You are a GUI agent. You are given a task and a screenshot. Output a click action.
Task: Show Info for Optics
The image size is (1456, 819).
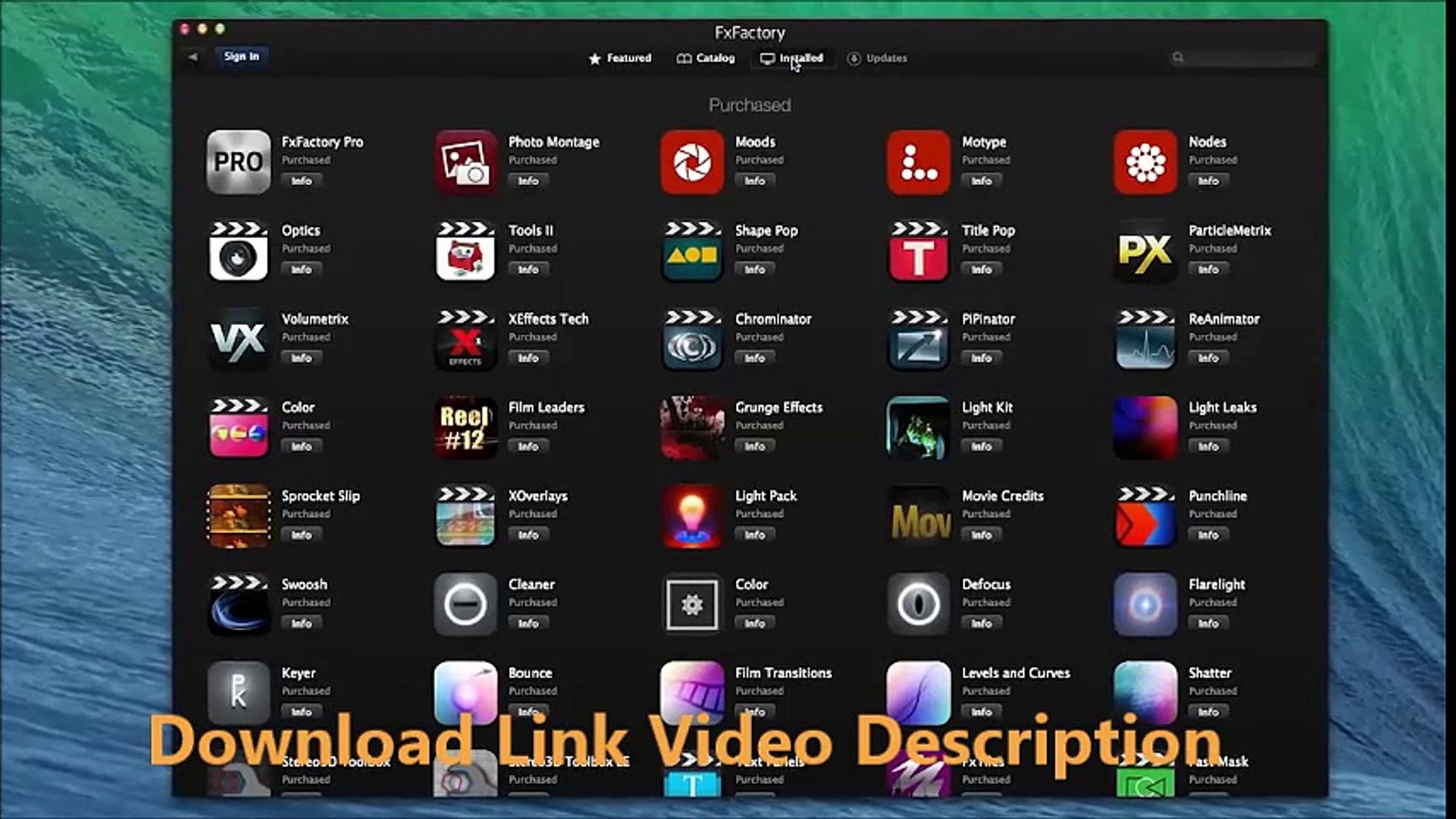click(x=302, y=270)
